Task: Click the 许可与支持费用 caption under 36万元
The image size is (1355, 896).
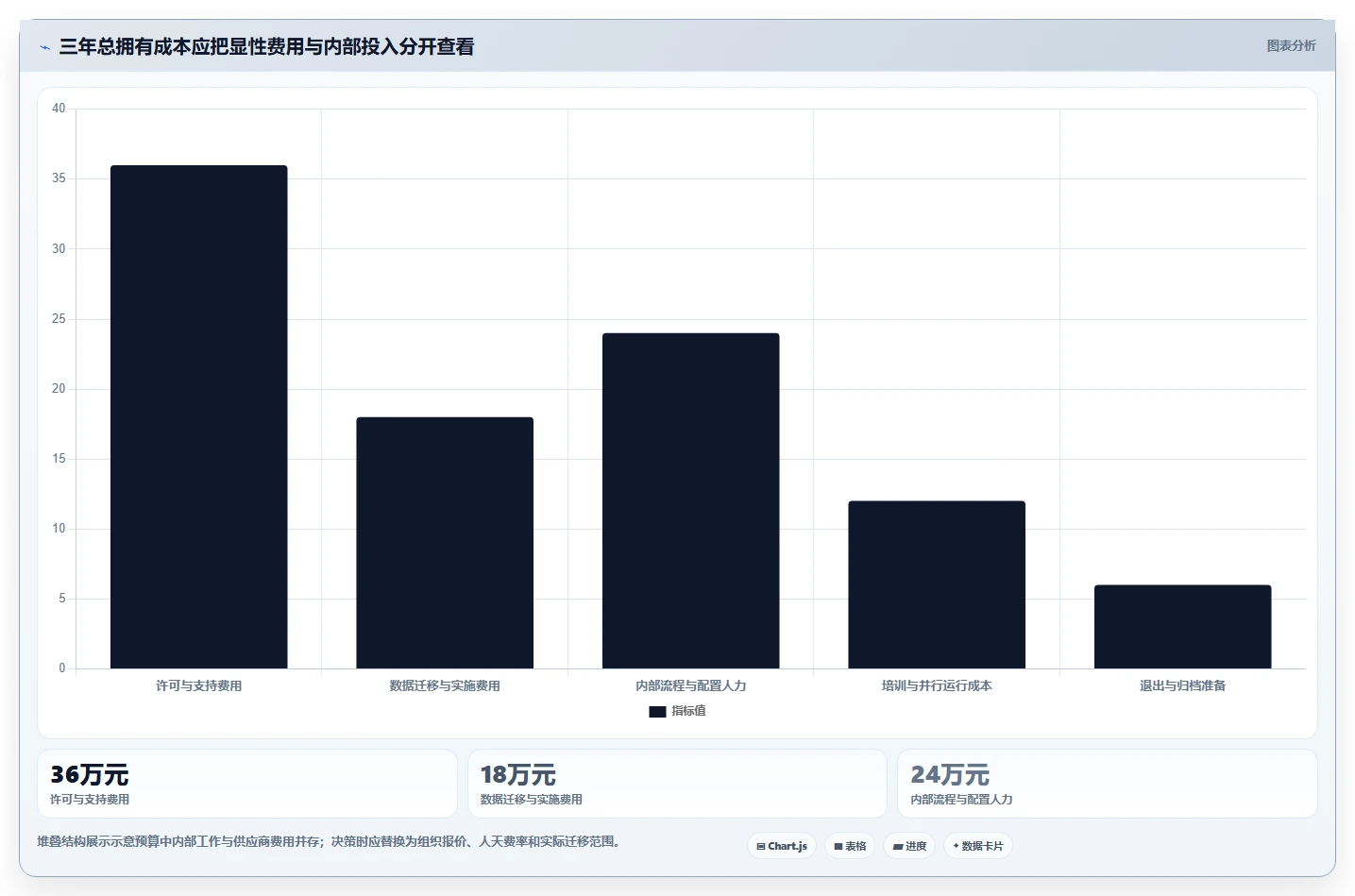Action: pos(90,799)
